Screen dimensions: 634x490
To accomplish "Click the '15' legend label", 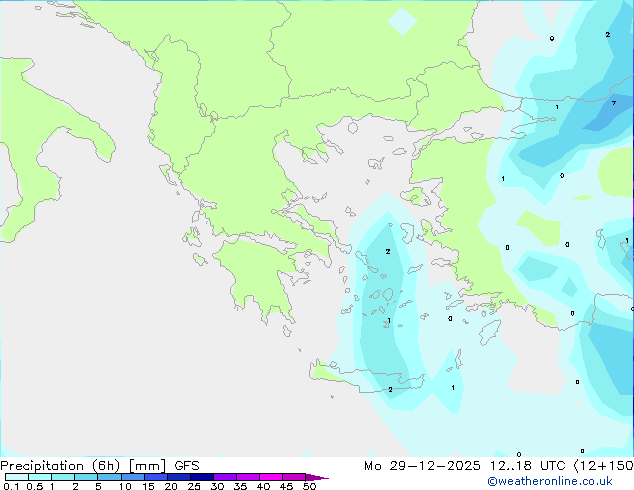I will pyautogui.click(x=148, y=486).
